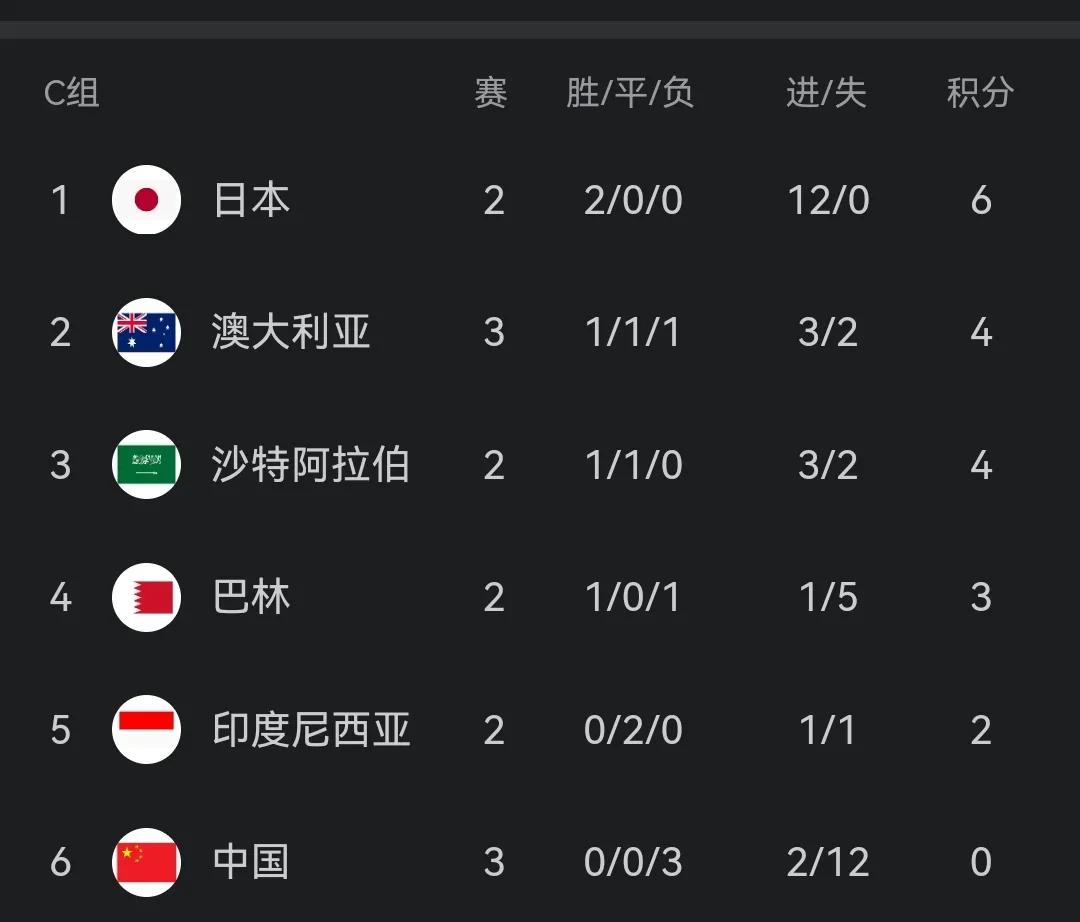The image size is (1080, 922).
Task: Click the Australia flag icon
Action: click(x=146, y=332)
